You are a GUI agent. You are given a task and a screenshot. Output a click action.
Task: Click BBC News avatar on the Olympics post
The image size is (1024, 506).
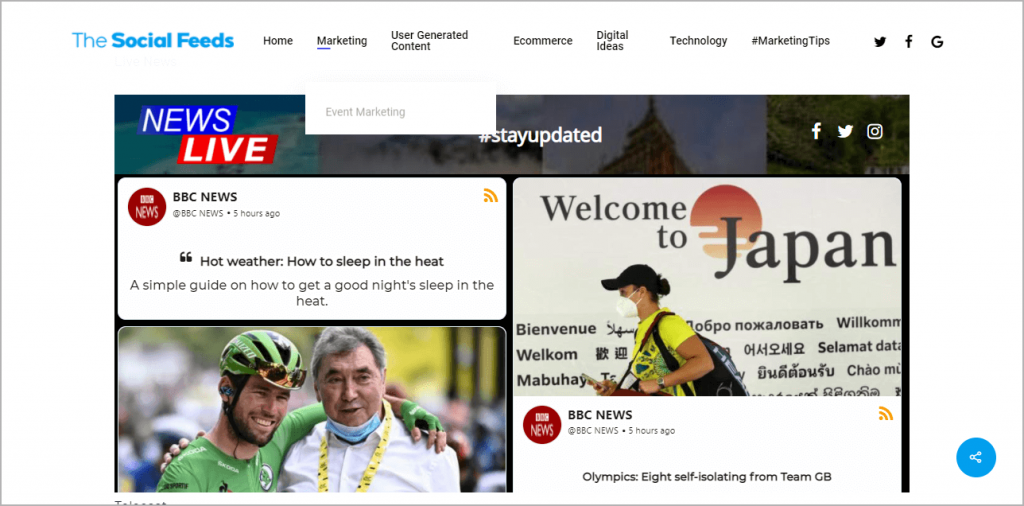pyautogui.click(x=542, y=425)
